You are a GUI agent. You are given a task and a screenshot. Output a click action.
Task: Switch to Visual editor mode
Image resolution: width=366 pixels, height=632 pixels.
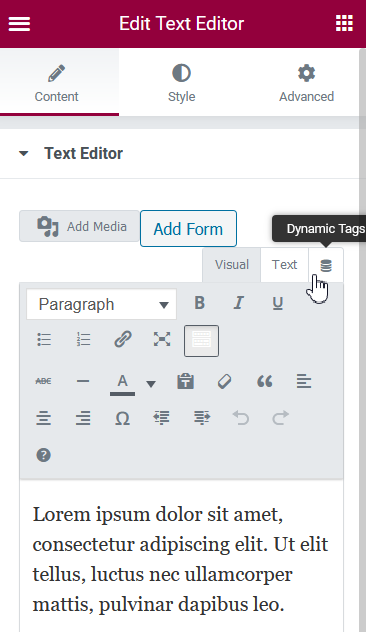[x=231, y=265]
